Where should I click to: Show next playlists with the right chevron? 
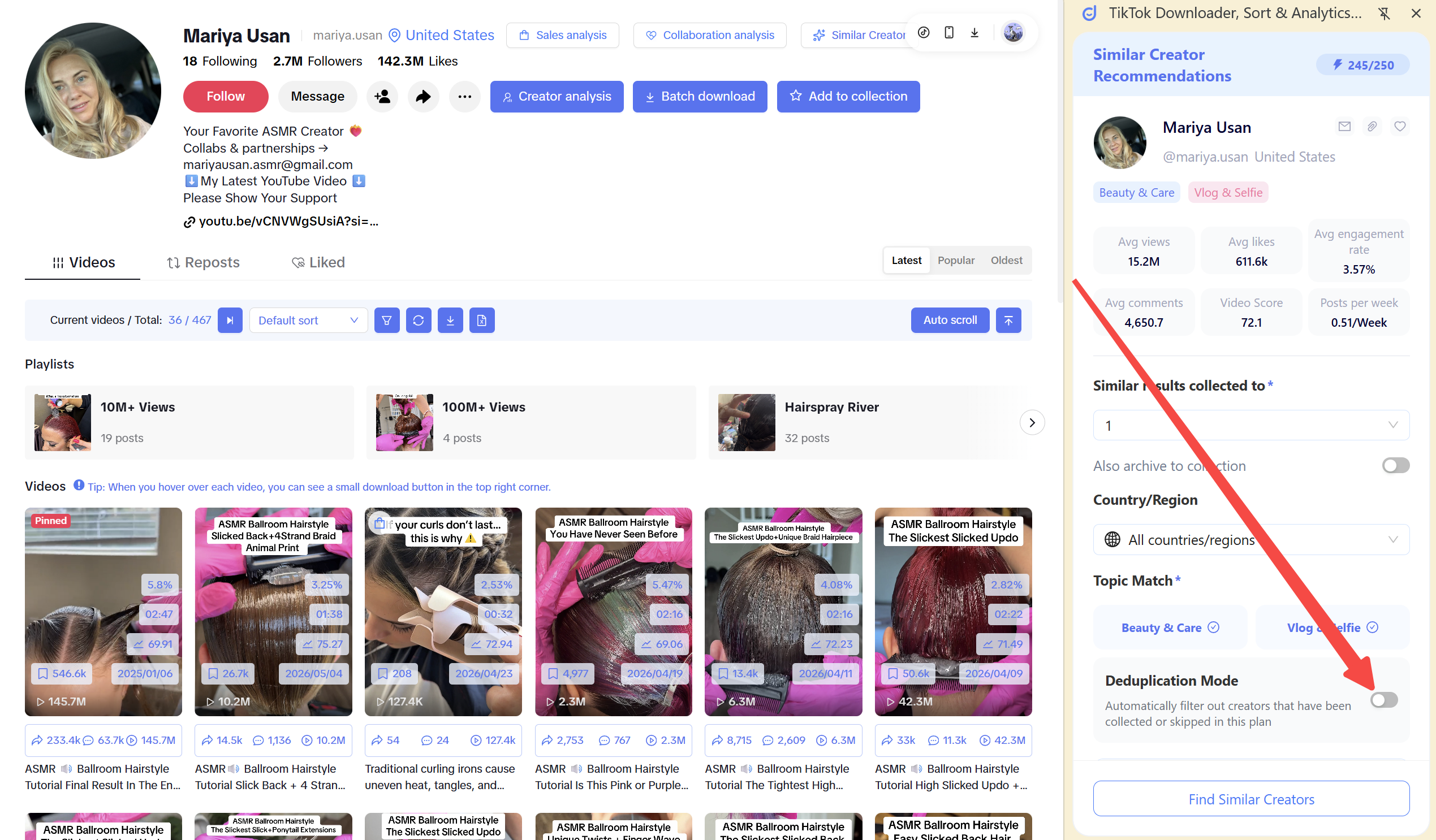pos(1032,423)
